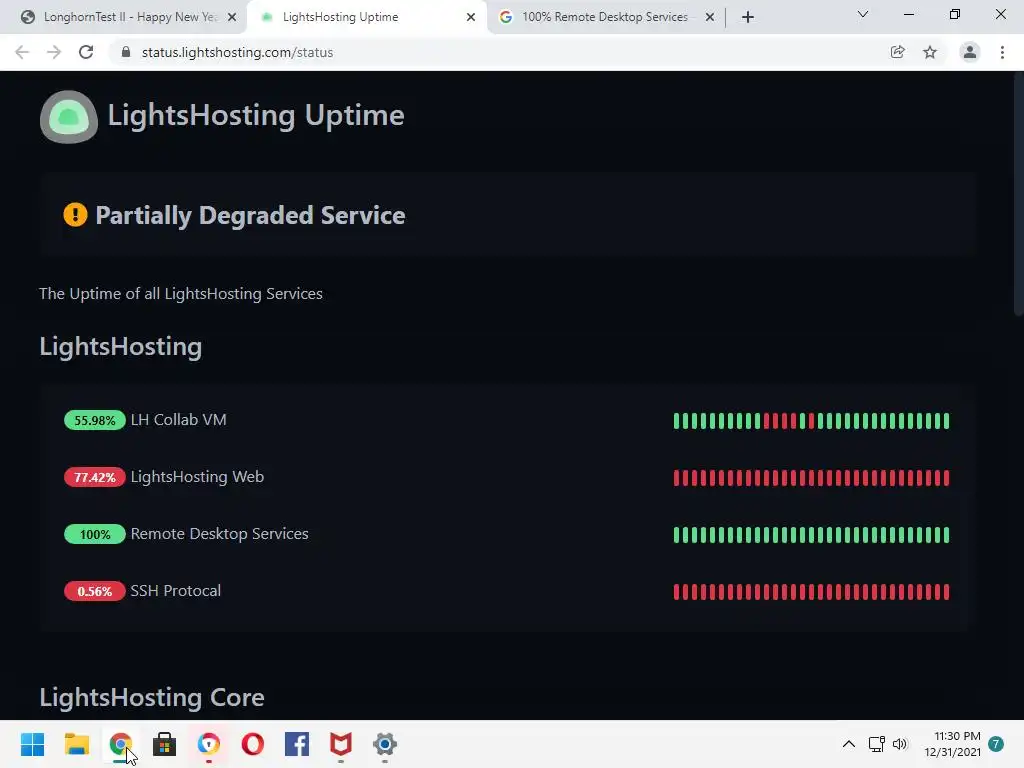Close the LightsHosting Uptime tab
The image size is (1024, 768).
471,17
